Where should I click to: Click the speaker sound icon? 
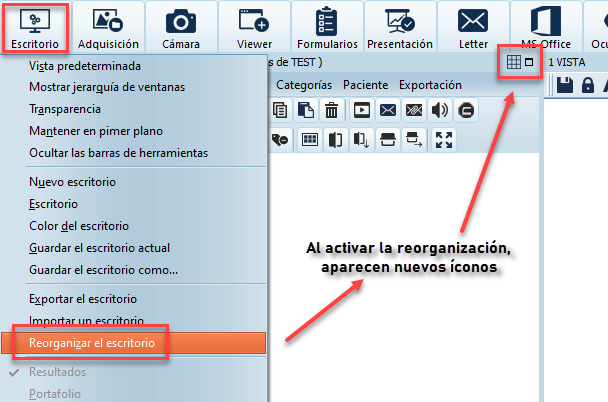click(440, 110)
